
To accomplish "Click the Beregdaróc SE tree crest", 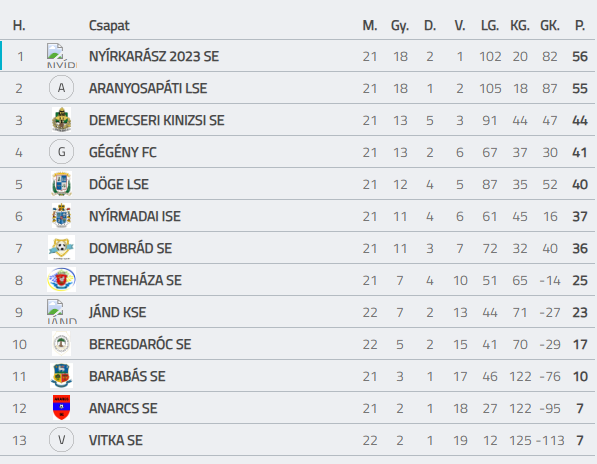I will 61,344.
